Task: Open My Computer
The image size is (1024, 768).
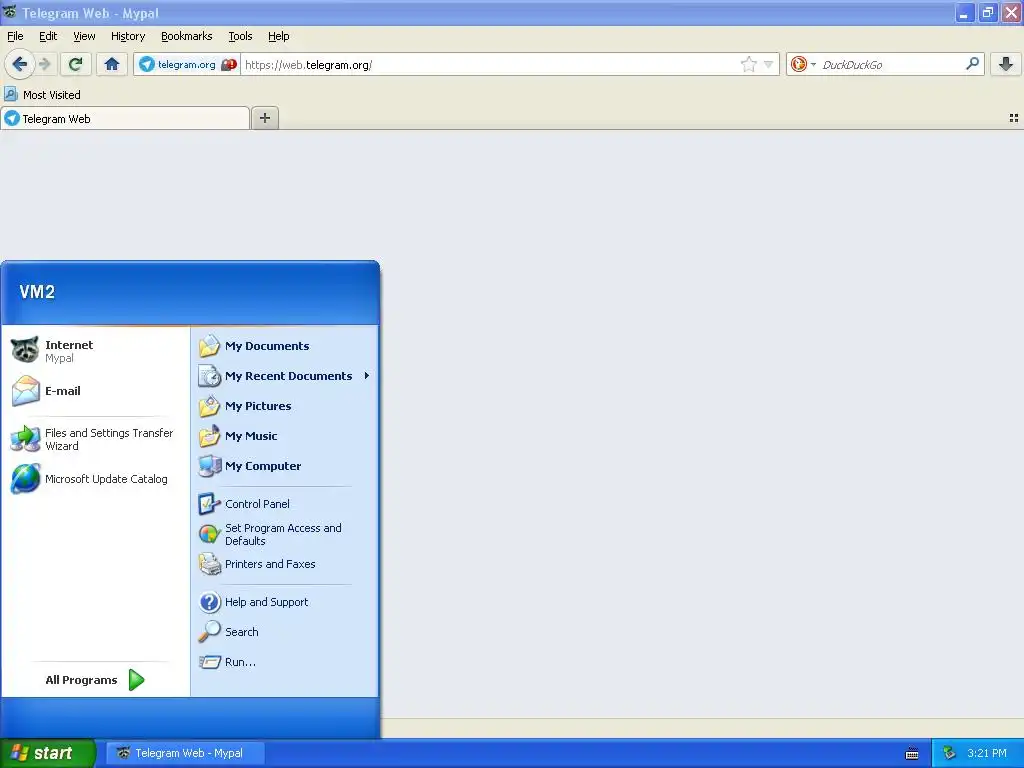Action: (285, 466)
